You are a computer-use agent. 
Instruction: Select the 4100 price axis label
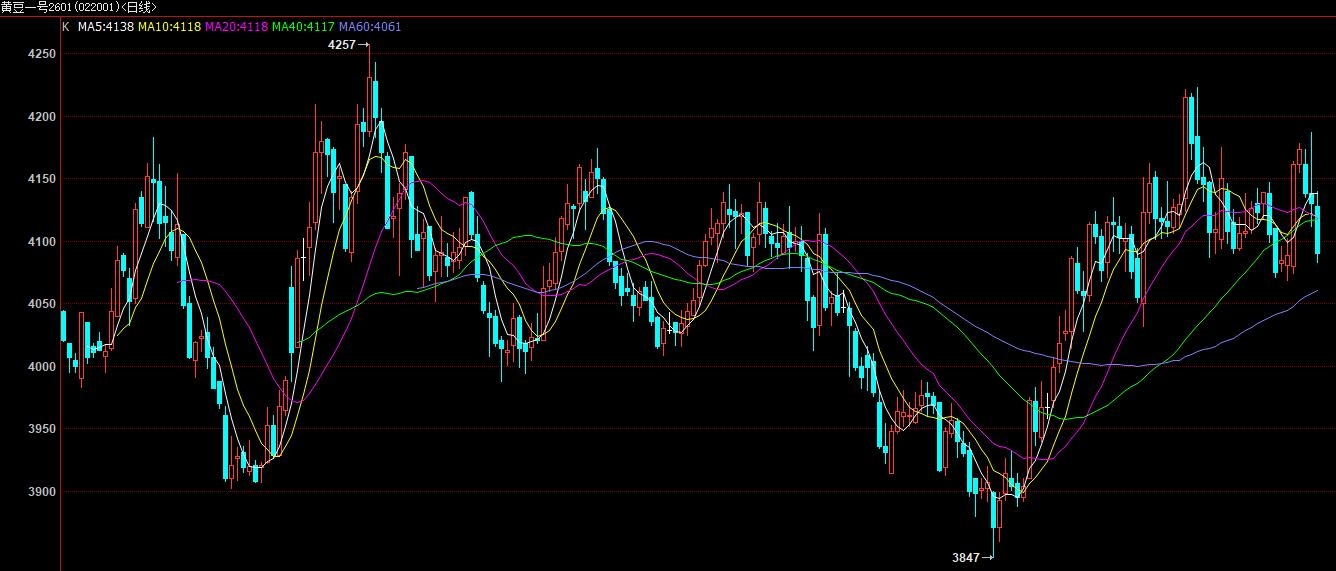click(41, 242)
